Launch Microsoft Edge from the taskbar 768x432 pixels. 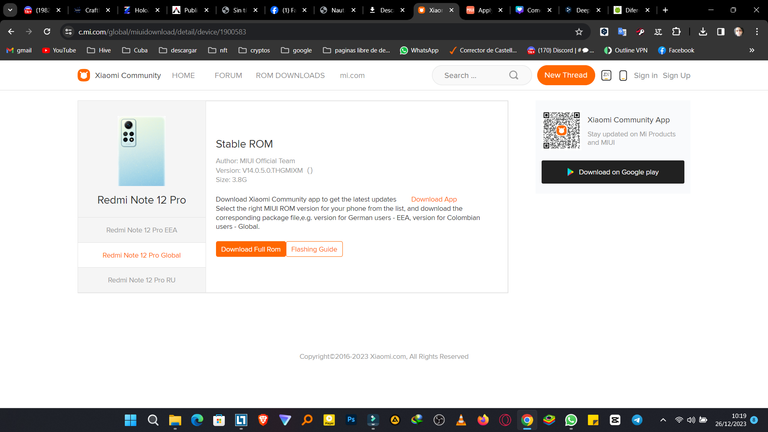(x=197, y=420)
